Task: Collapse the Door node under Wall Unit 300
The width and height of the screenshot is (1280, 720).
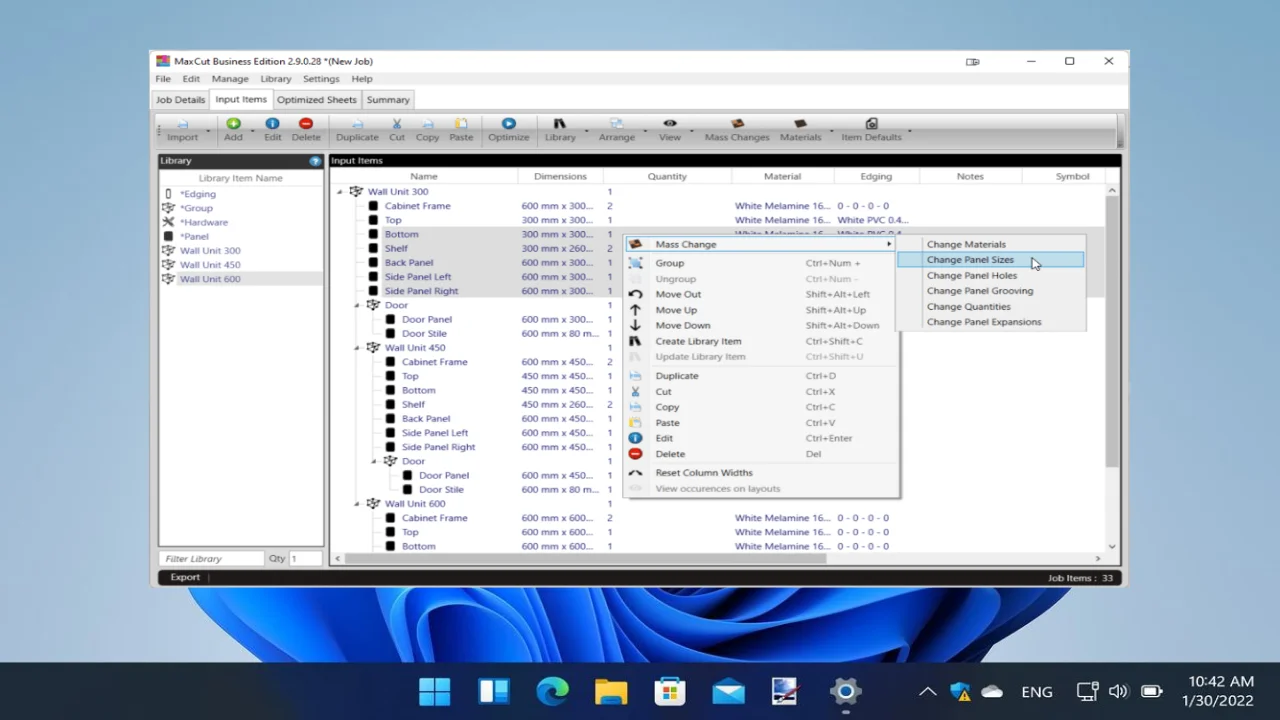Action: pyautogui.click(x=357, y=305)
